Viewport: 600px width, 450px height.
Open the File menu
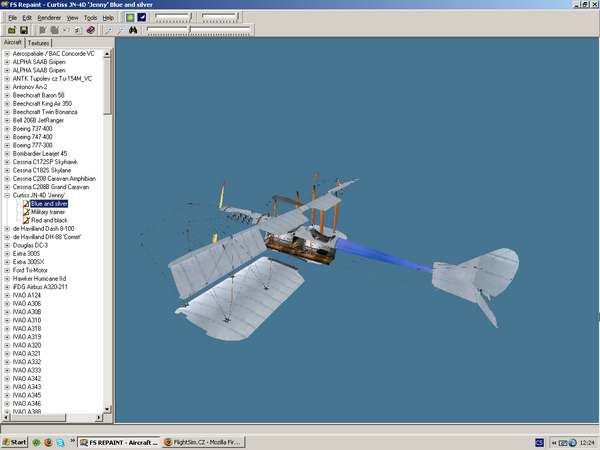13,18
